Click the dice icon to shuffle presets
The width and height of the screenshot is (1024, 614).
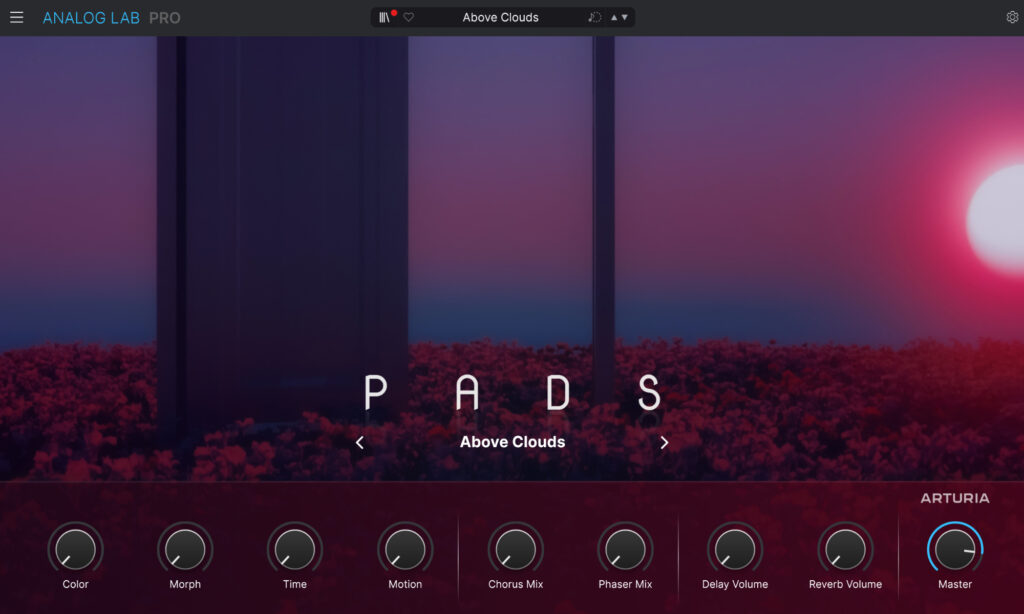click(595, 17)
